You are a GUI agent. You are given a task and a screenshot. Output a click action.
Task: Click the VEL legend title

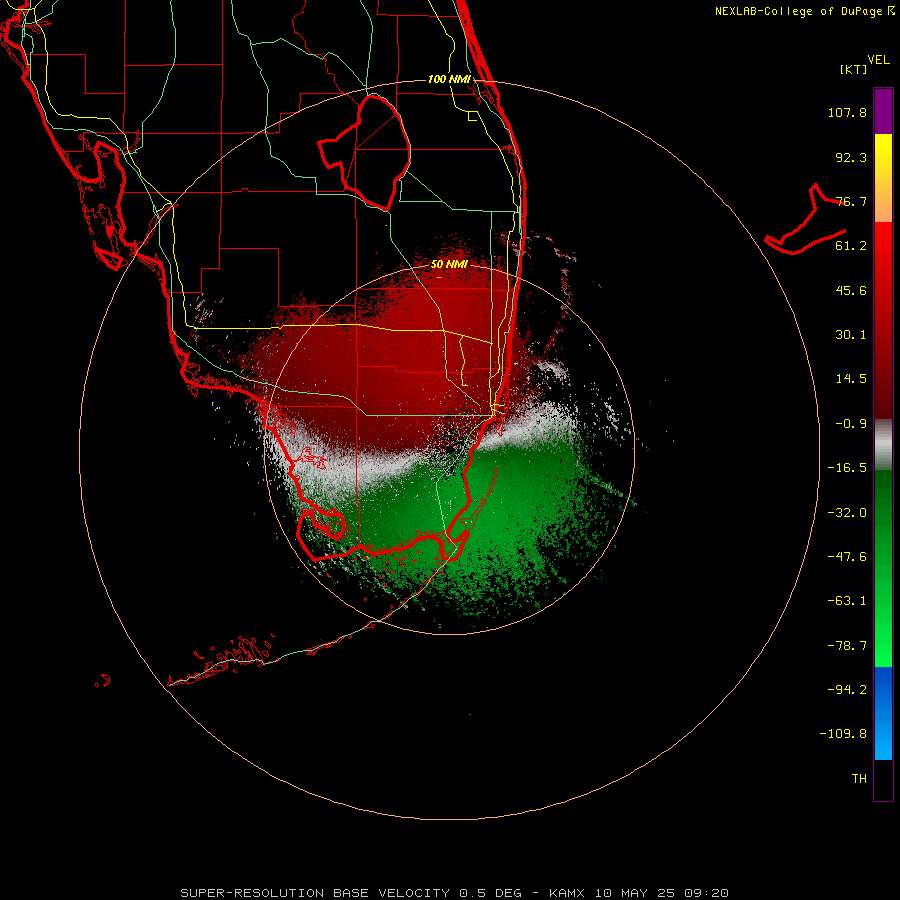[x=878, y=60]
